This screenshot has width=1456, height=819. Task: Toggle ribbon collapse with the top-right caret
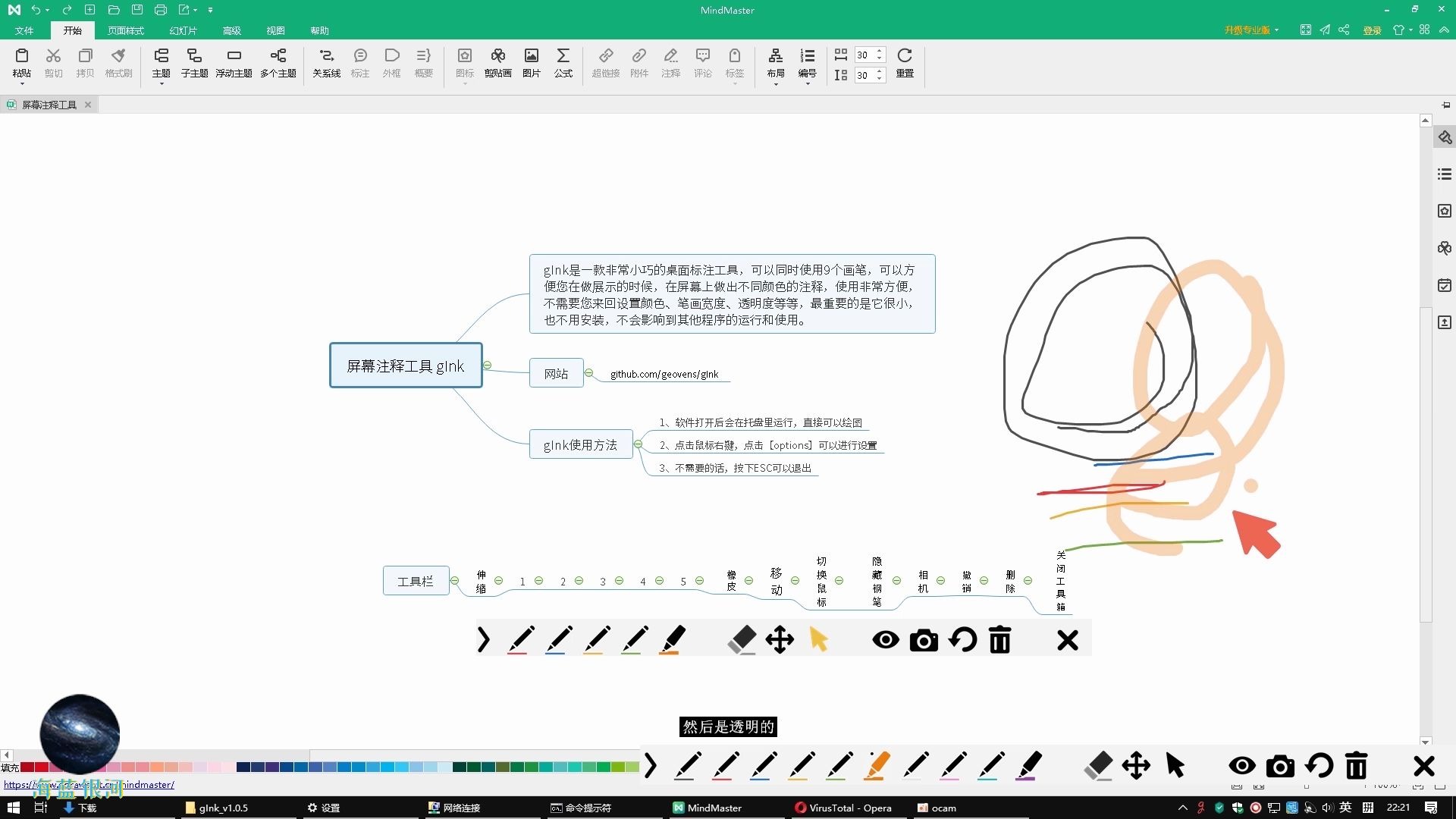[x=1444, y=30]
